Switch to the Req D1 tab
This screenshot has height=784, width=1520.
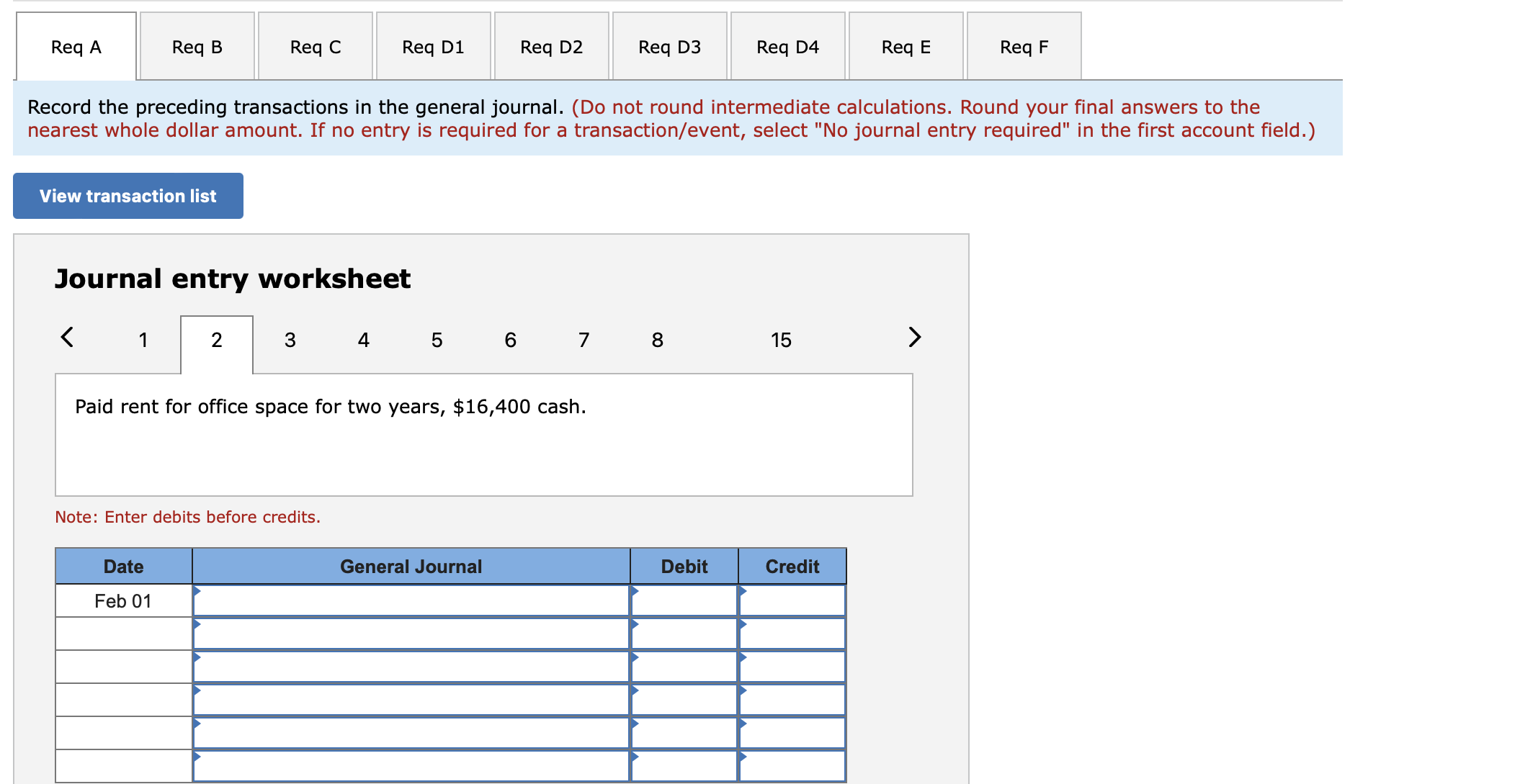[x=433, y=47]
